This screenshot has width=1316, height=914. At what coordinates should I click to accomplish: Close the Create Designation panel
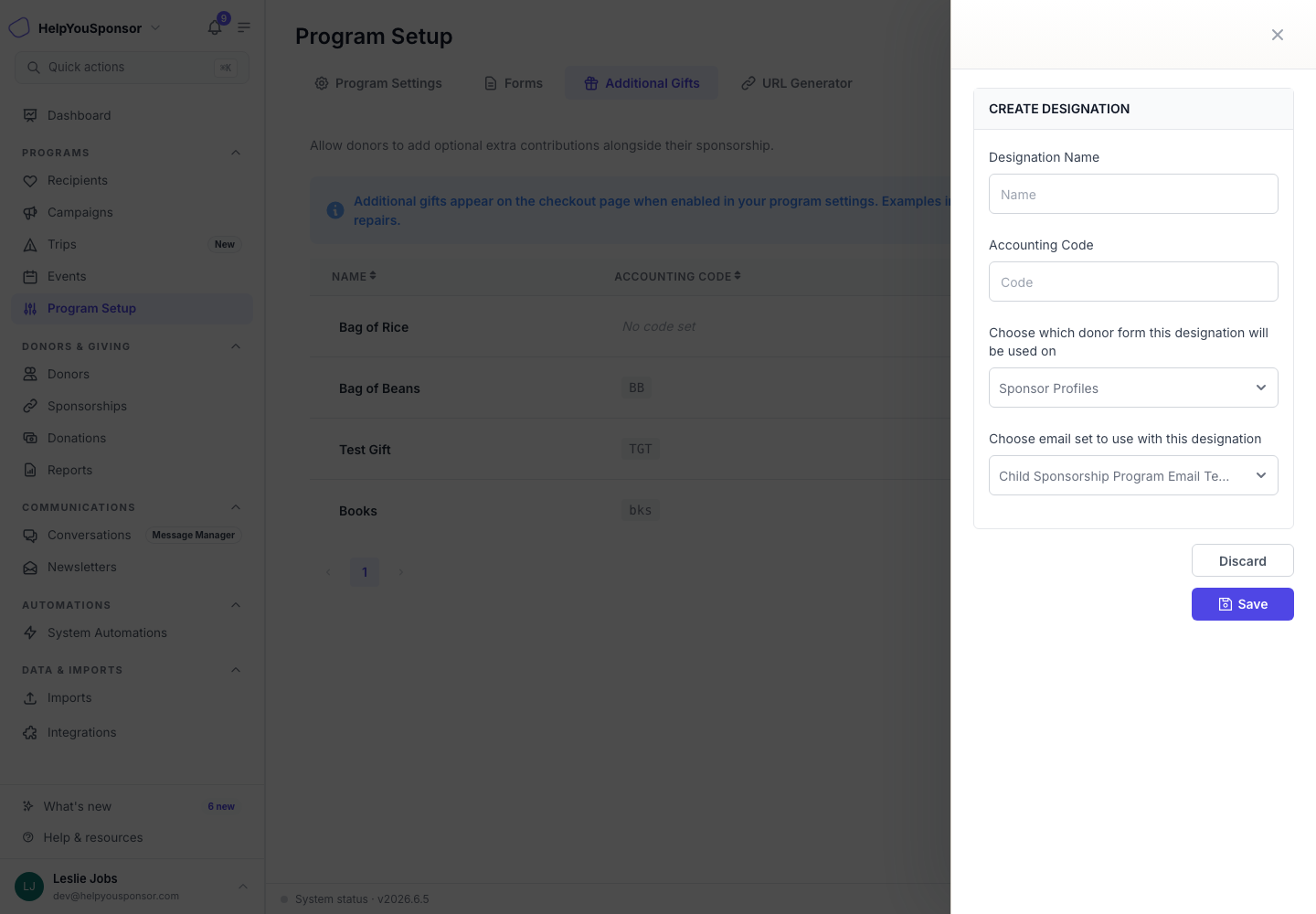[1278, 35]
